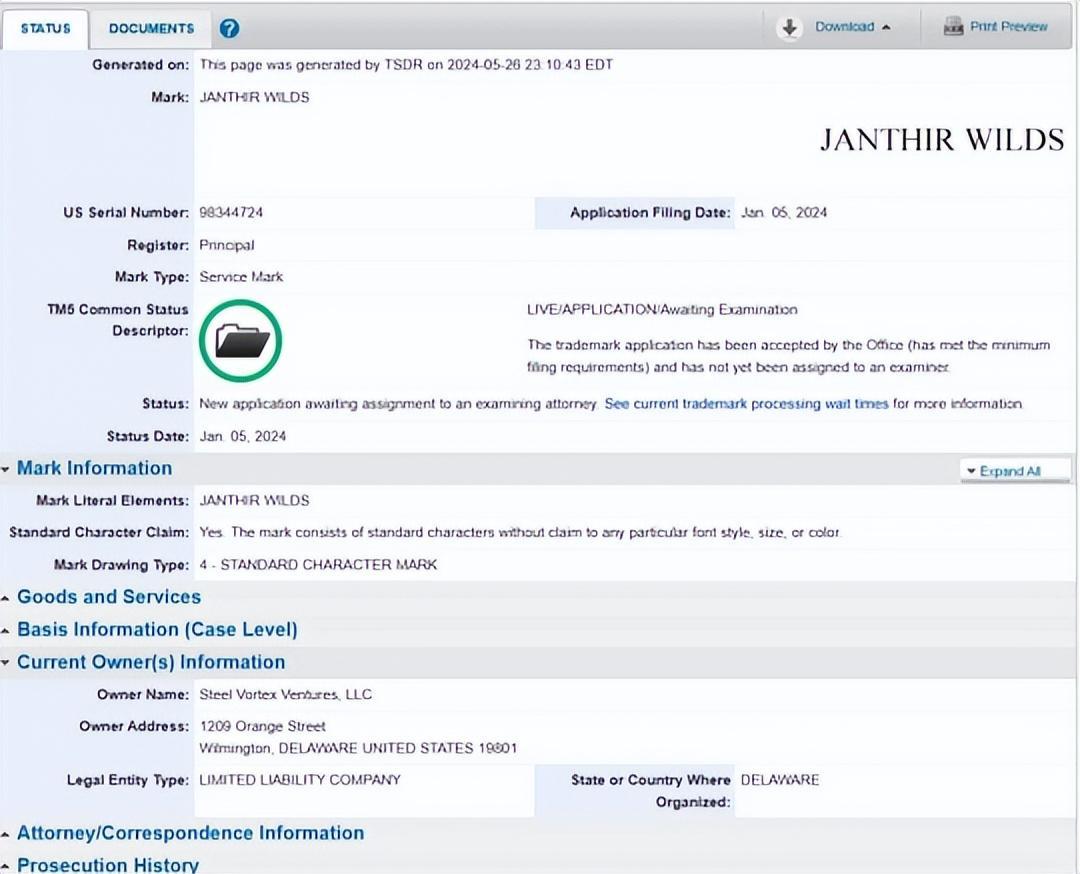This screenshot has height=874, width=1080.
Task: Click the blue help question mark icon
Action: [x=229, y=28]
